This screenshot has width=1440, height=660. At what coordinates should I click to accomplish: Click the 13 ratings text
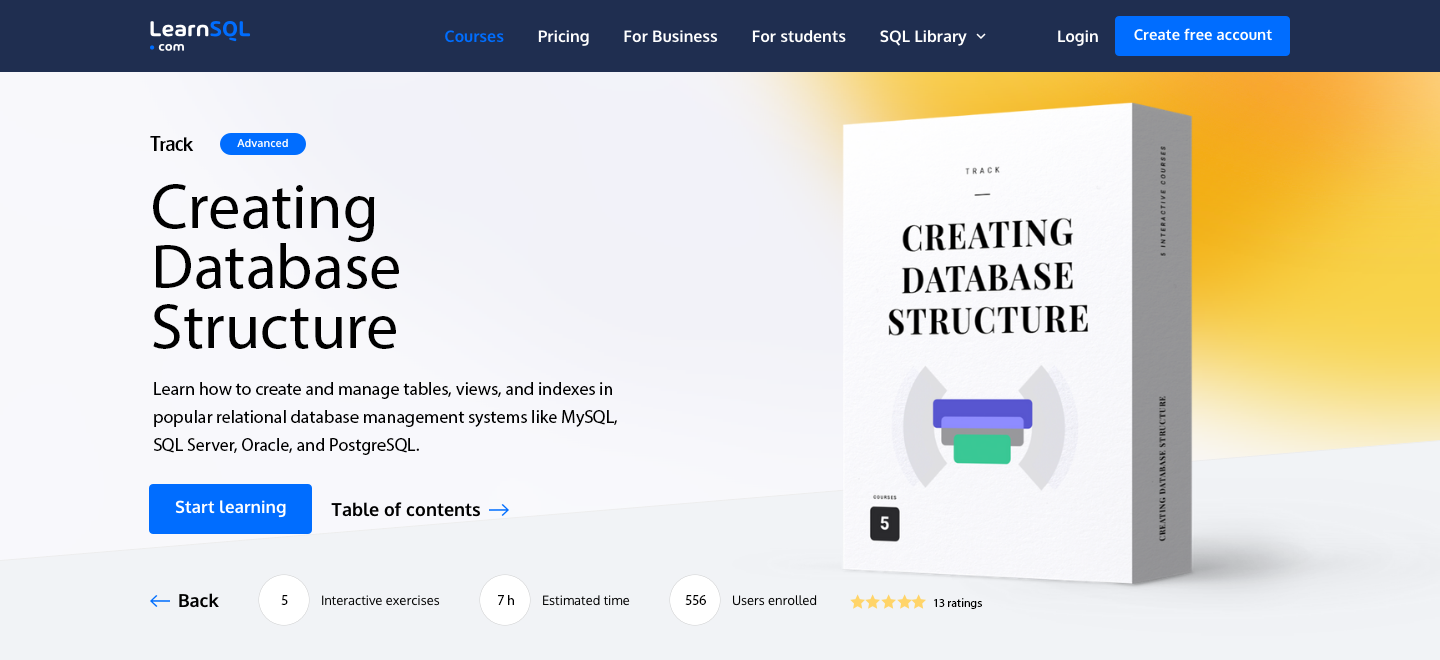pos(957,603)
